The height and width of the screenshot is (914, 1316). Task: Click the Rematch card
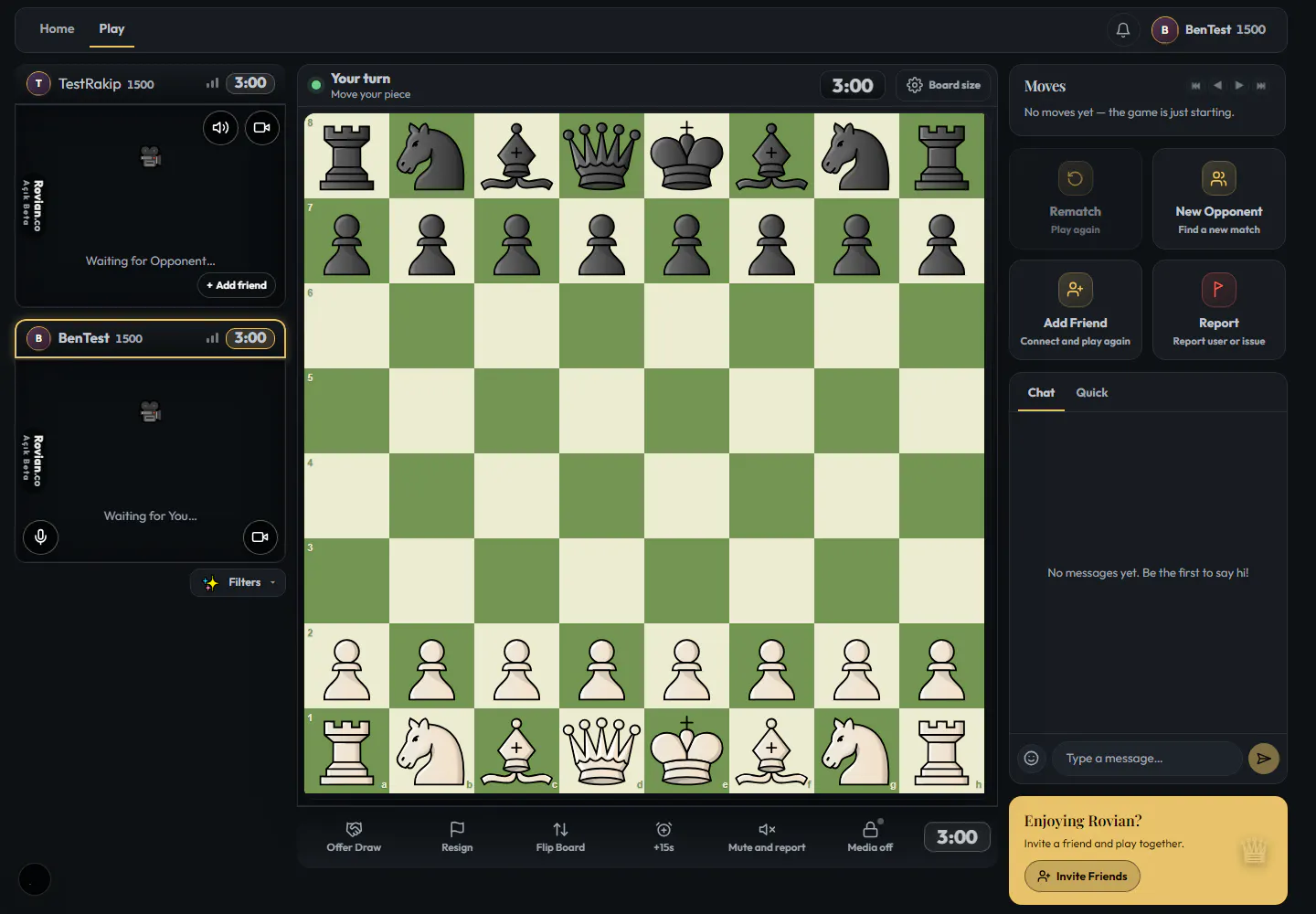pos(1076,199)
